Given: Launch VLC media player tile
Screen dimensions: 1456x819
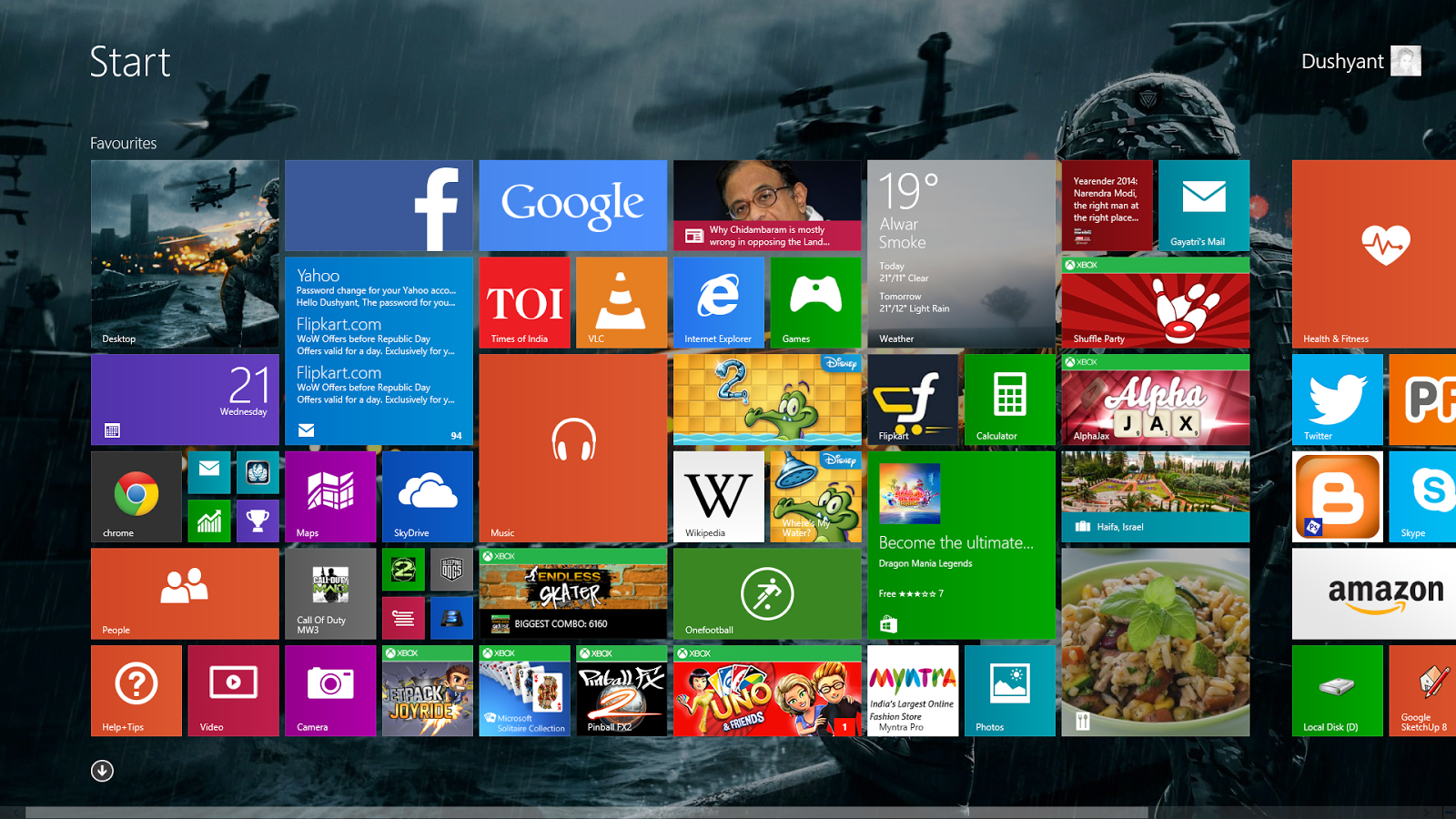Looking at the screenshot, I should (x=622, y=303).
